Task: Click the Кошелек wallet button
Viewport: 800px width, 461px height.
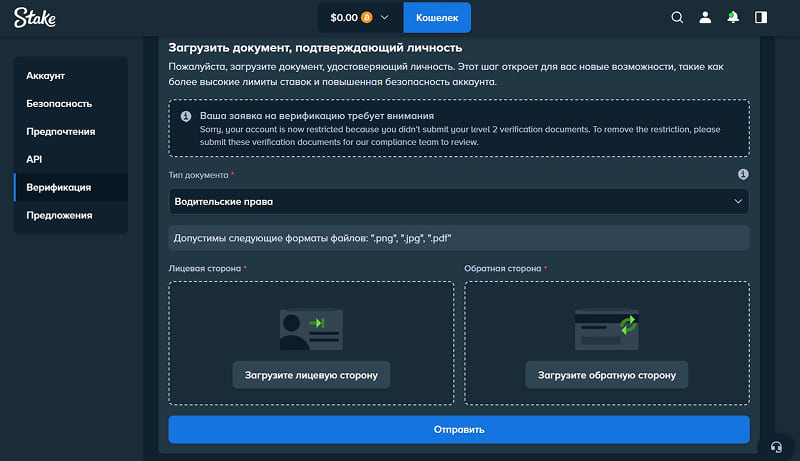Action: tap(436, 17)
